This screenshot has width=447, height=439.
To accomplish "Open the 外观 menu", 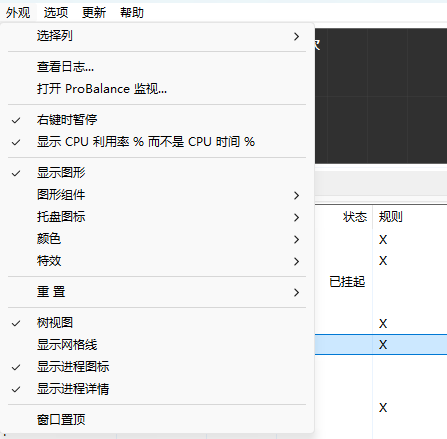I will (18, 13).
